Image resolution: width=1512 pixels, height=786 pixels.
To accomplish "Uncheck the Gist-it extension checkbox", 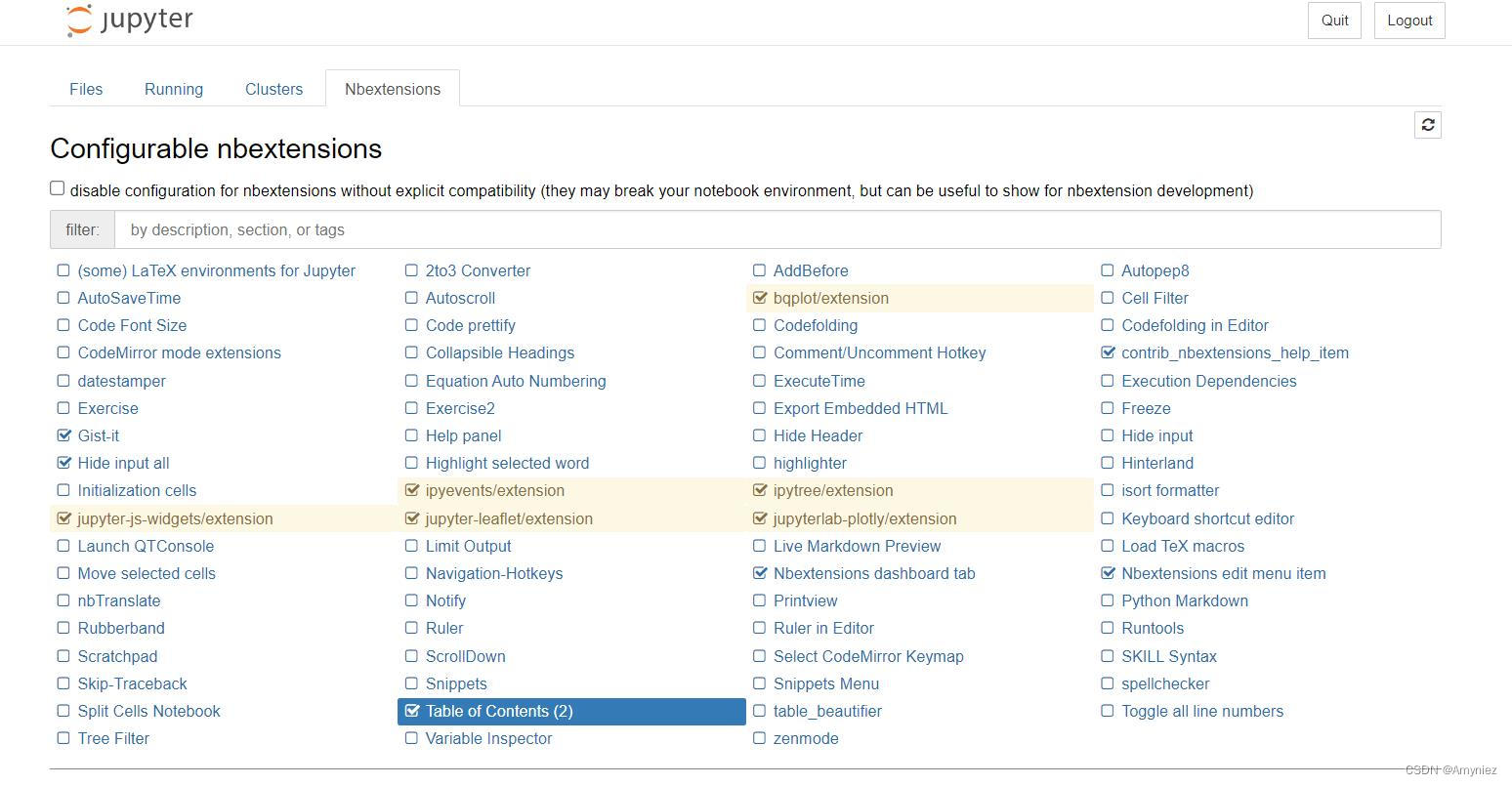I will [63, 435].
